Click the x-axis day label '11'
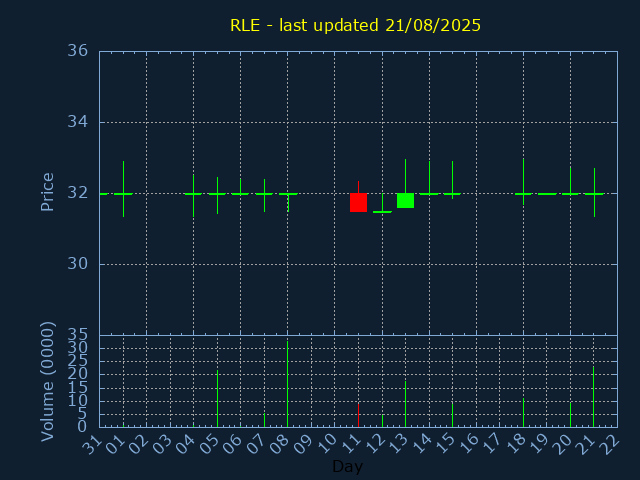This screenshot has width=640, height=480. pyautogui.click(x=351, y=443)
